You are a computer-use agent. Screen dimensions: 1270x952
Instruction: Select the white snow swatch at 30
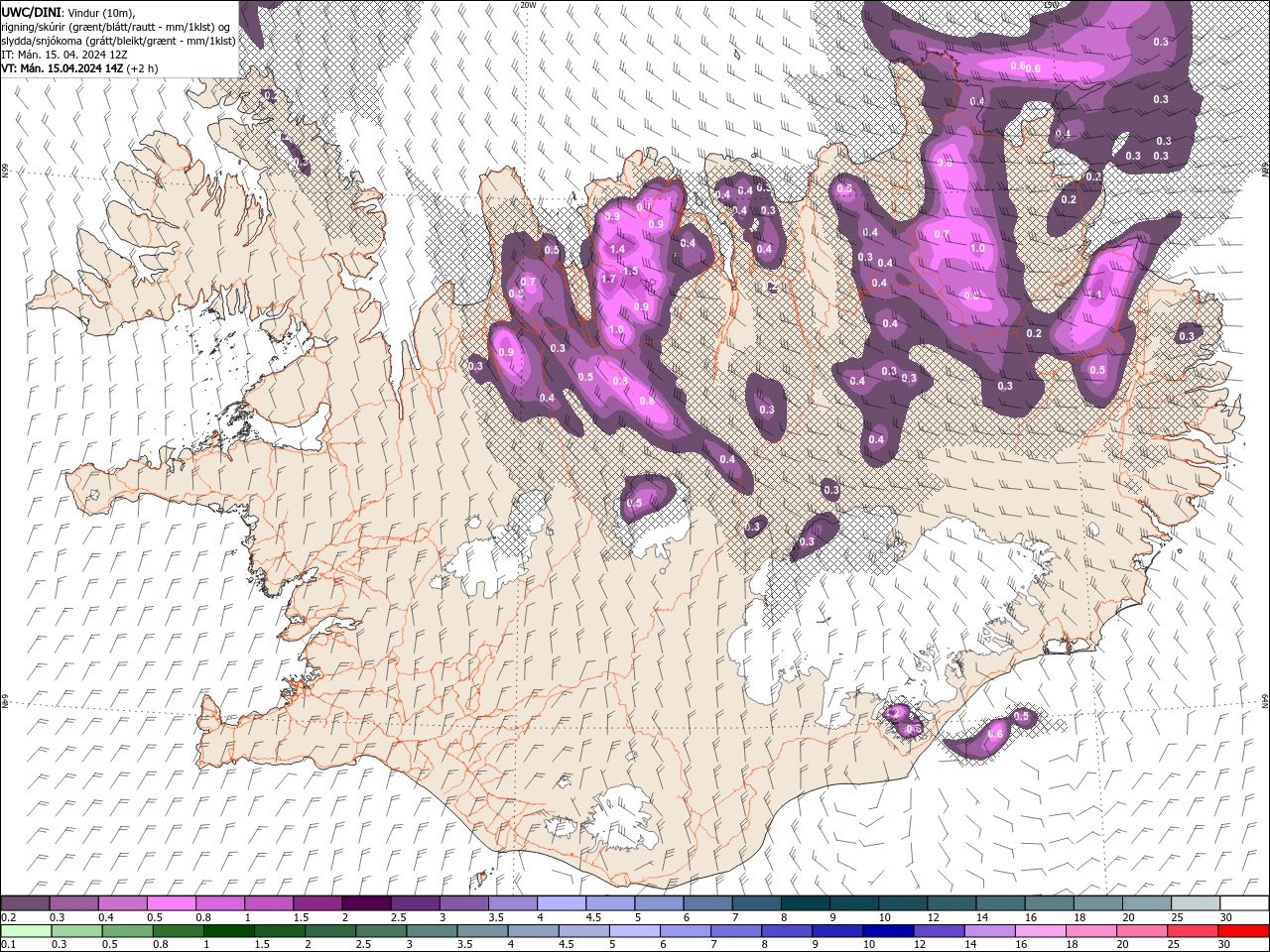(1243, 903)
